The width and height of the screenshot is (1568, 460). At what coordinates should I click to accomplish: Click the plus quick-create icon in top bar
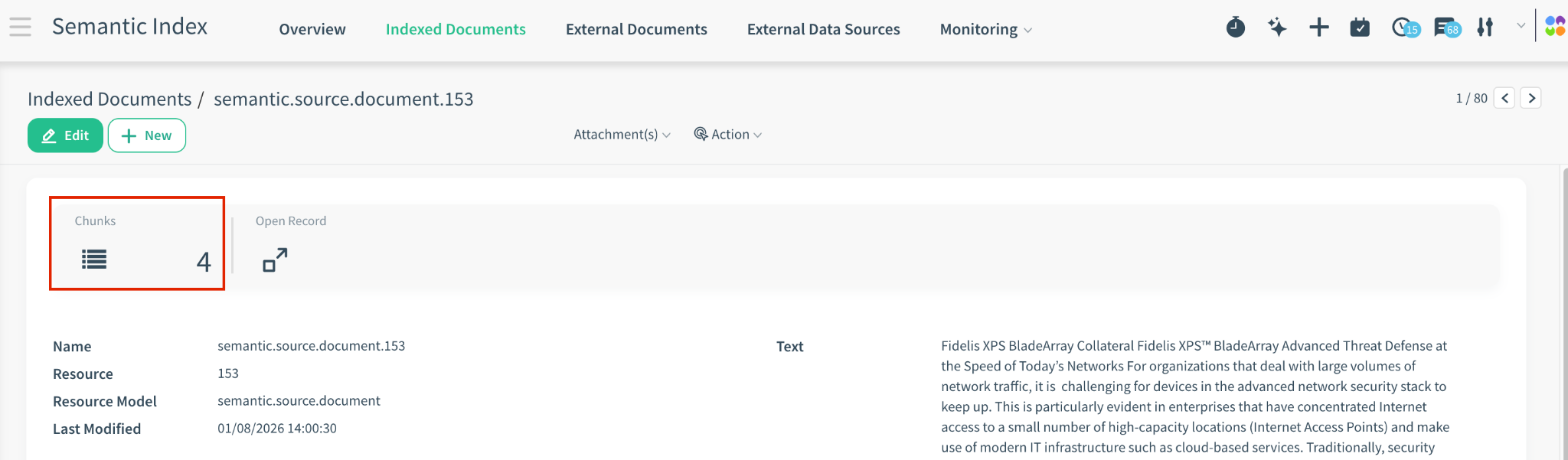1318,28
